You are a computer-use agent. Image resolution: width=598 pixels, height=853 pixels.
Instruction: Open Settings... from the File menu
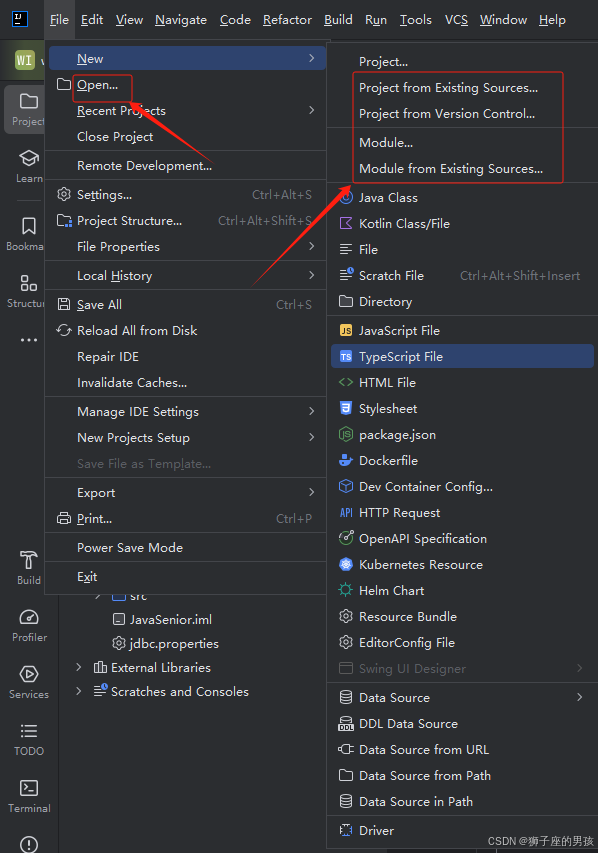click(x=185, y=195)
